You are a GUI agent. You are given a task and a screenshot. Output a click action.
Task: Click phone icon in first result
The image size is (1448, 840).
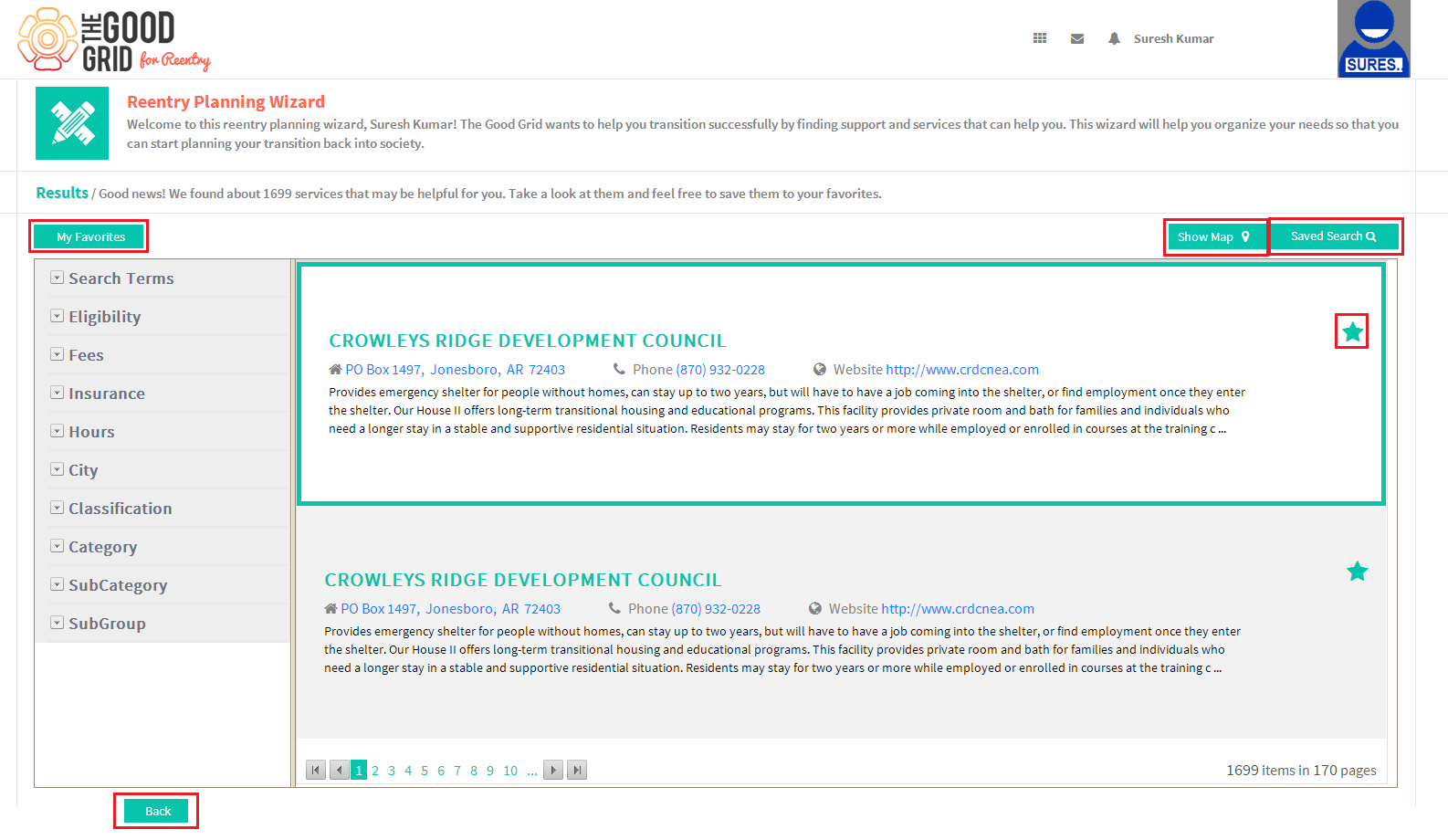point(619,369)
